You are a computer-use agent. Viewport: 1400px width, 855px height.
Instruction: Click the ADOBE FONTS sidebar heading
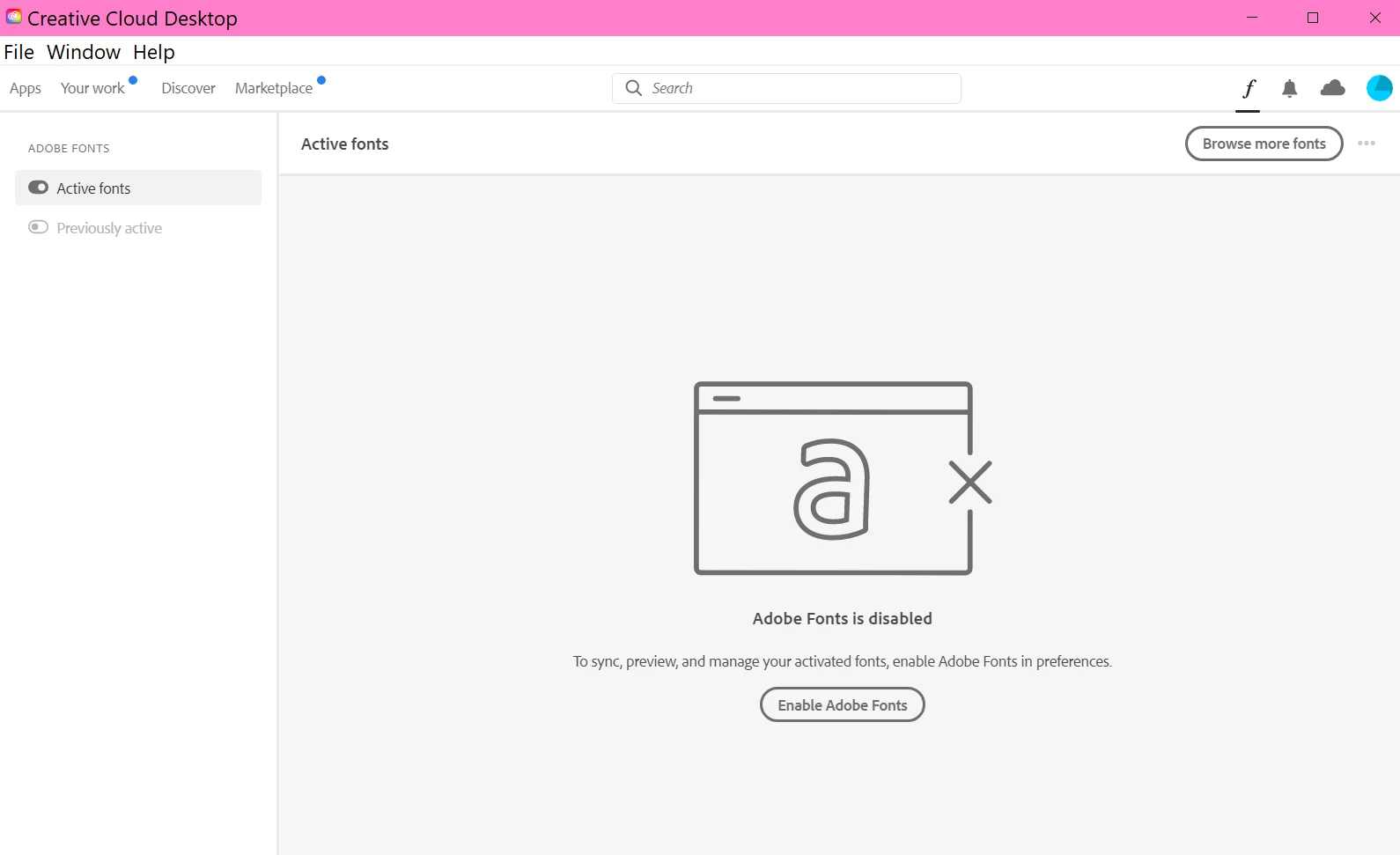(69, 148)
